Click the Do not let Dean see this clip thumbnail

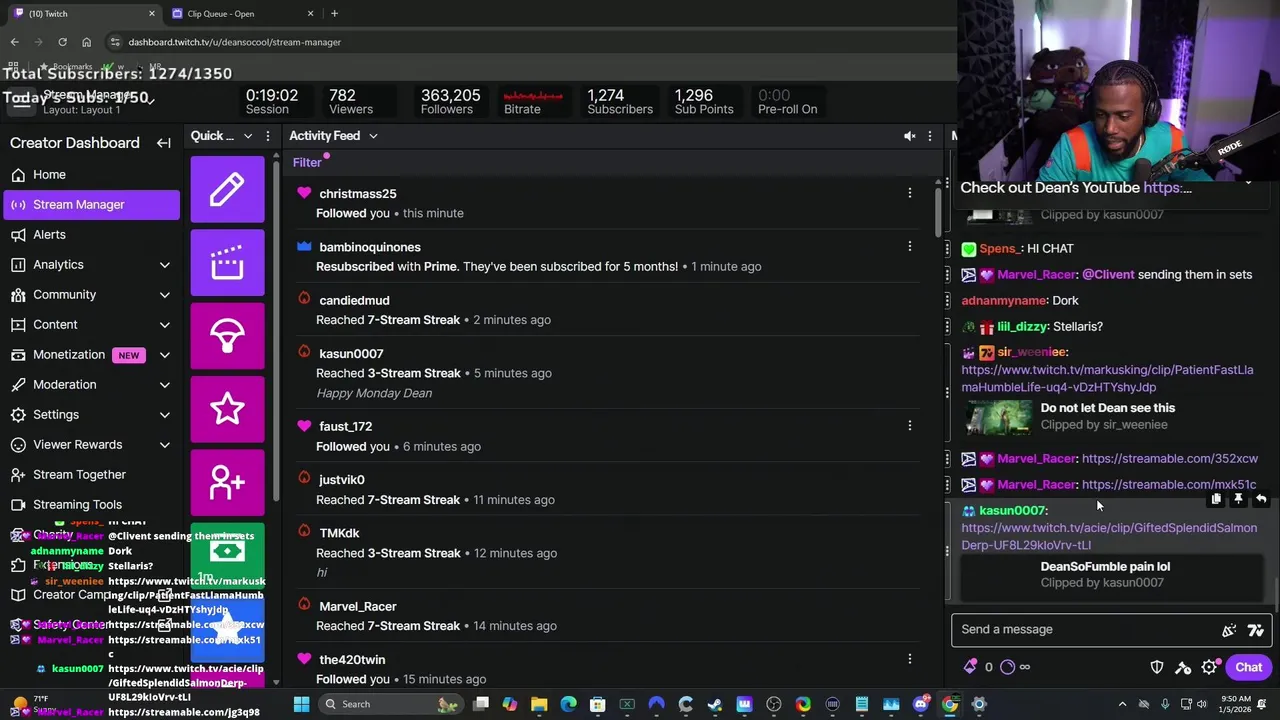998,416
